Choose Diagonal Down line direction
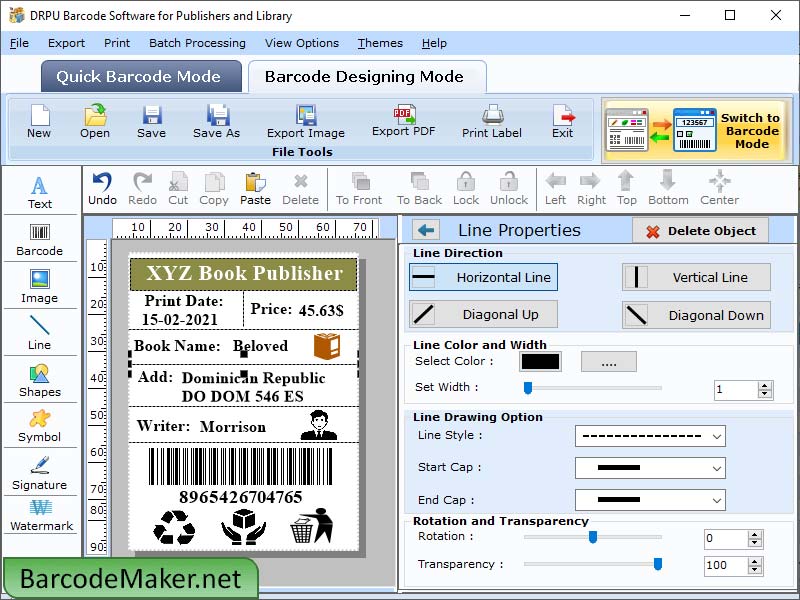Viewport: 800px width, 600px height. point(696,314)
